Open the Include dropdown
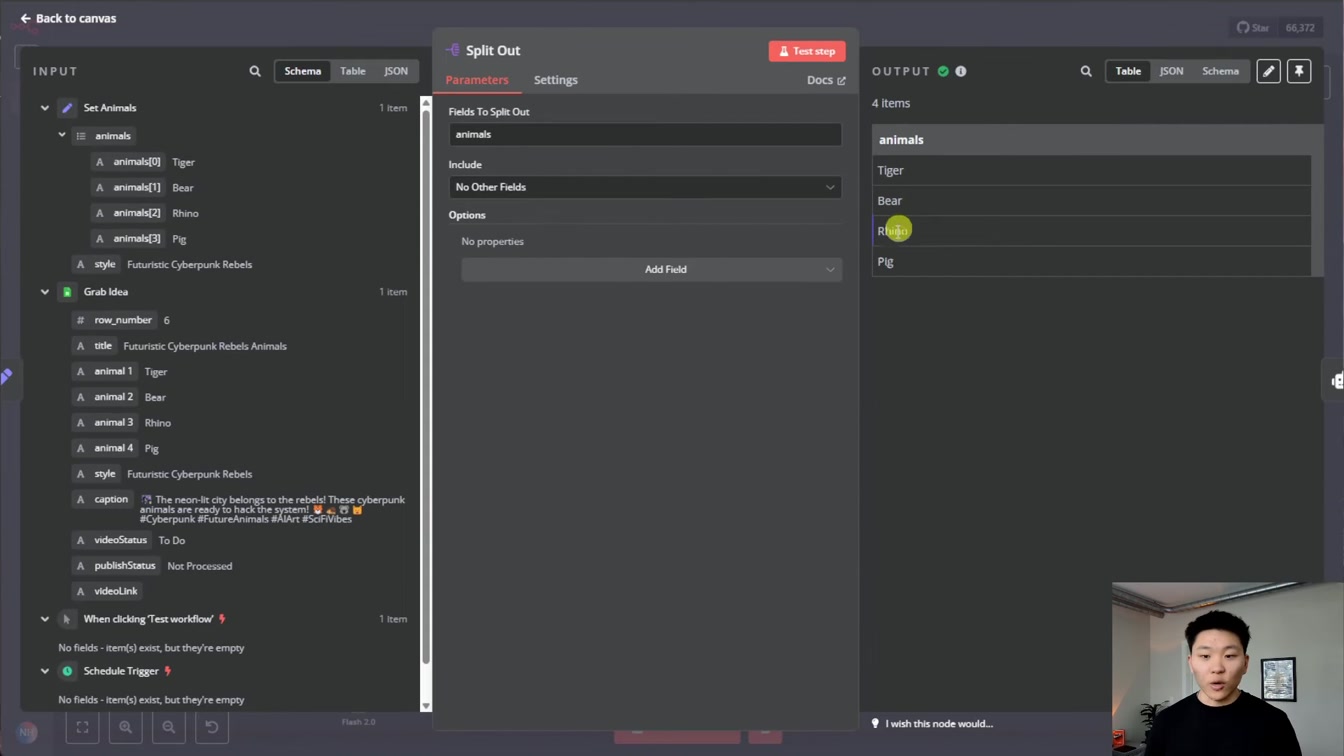 point(645,187)
